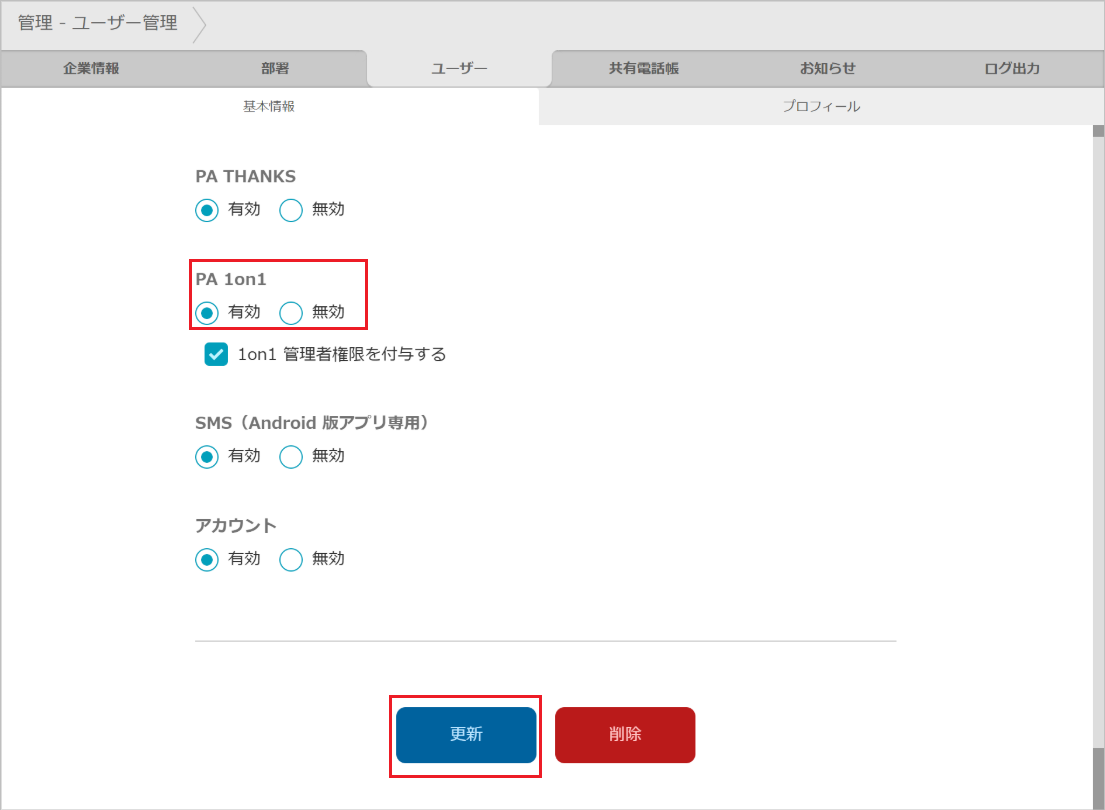This screenshot has width=1105, height=810.
Task: Disable PA 1on1 with 無効
Action: [x=290, y=313]
